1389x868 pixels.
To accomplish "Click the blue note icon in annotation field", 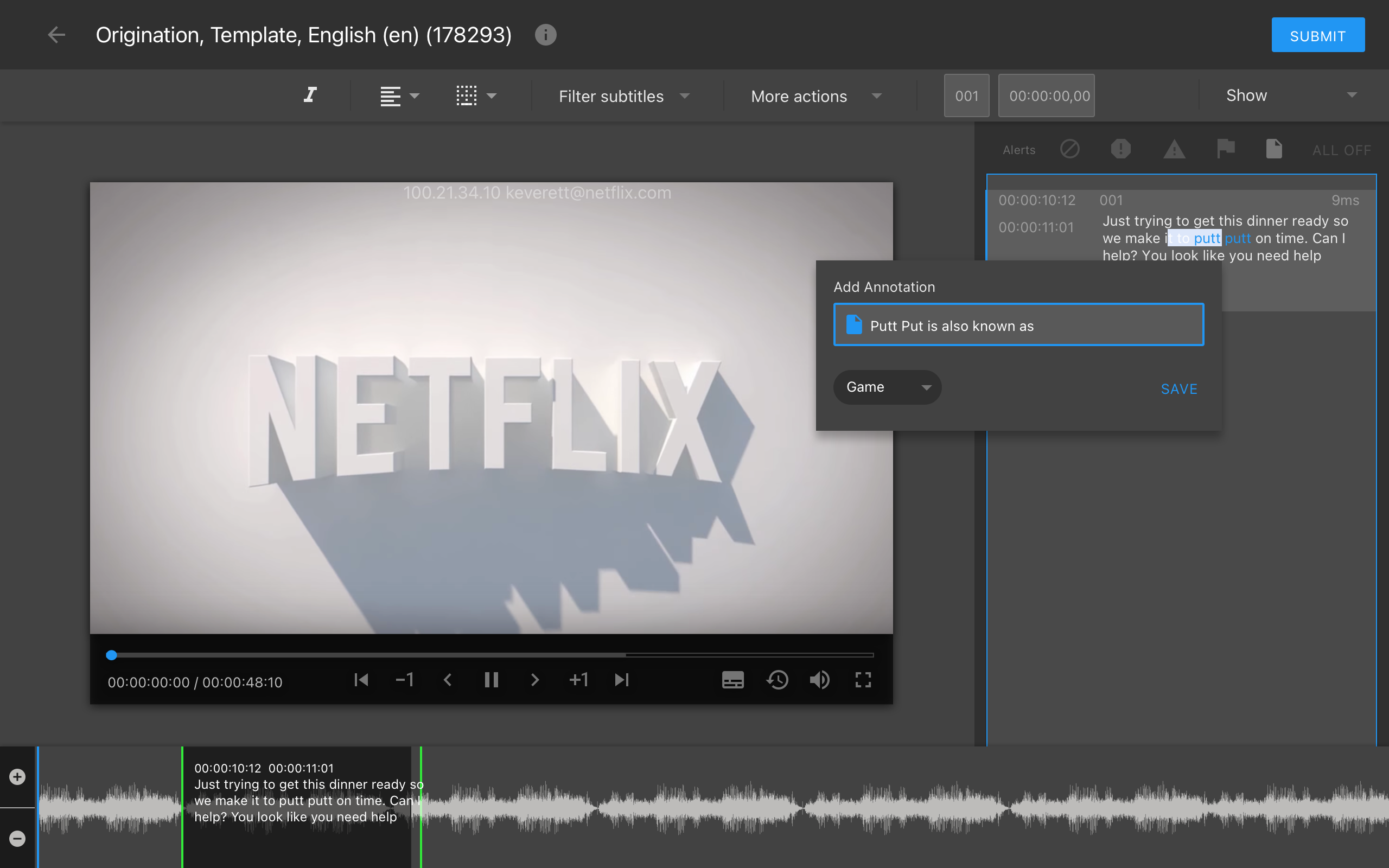I will [853, 325].
